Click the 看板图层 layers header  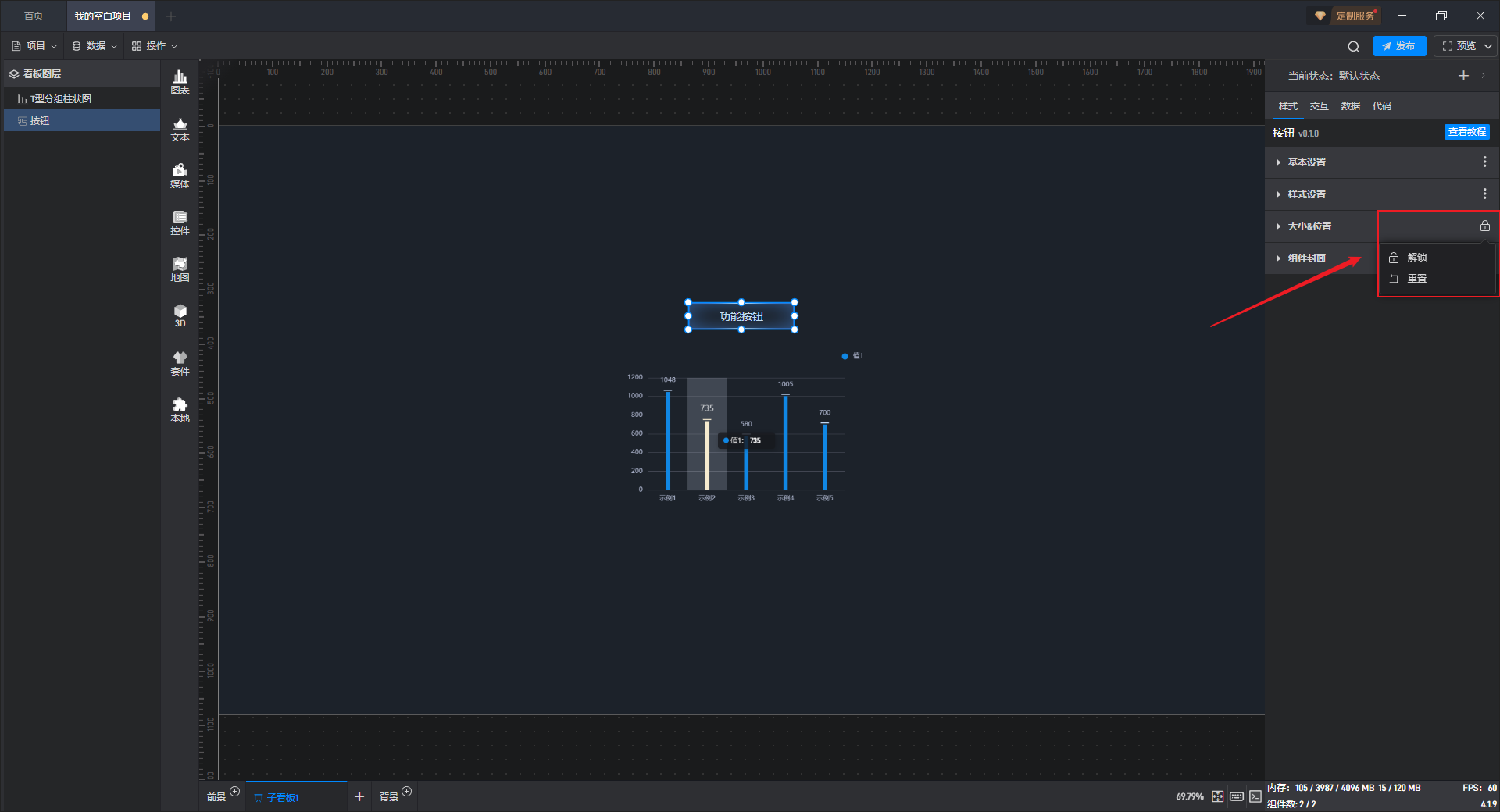82,74
